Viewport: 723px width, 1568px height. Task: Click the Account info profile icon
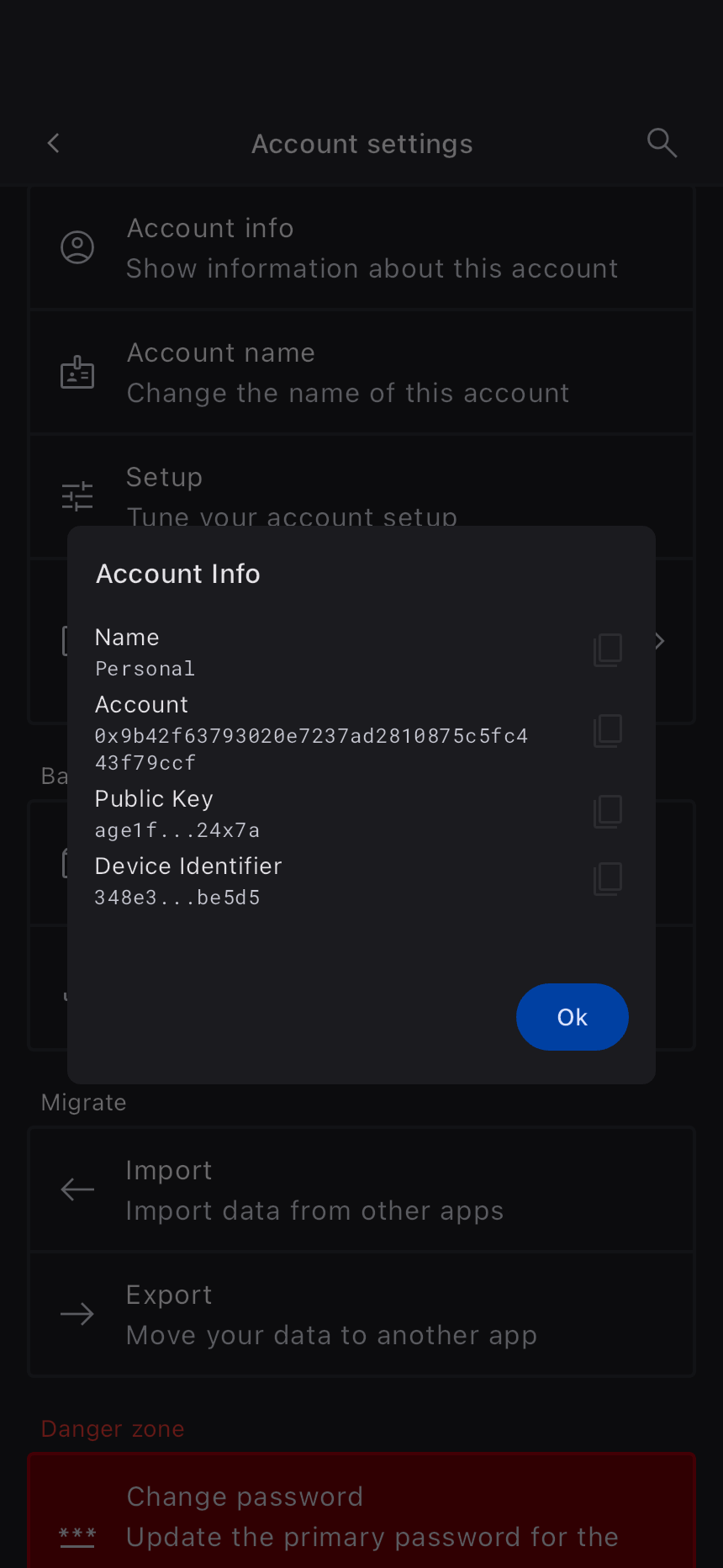(77, 247)
